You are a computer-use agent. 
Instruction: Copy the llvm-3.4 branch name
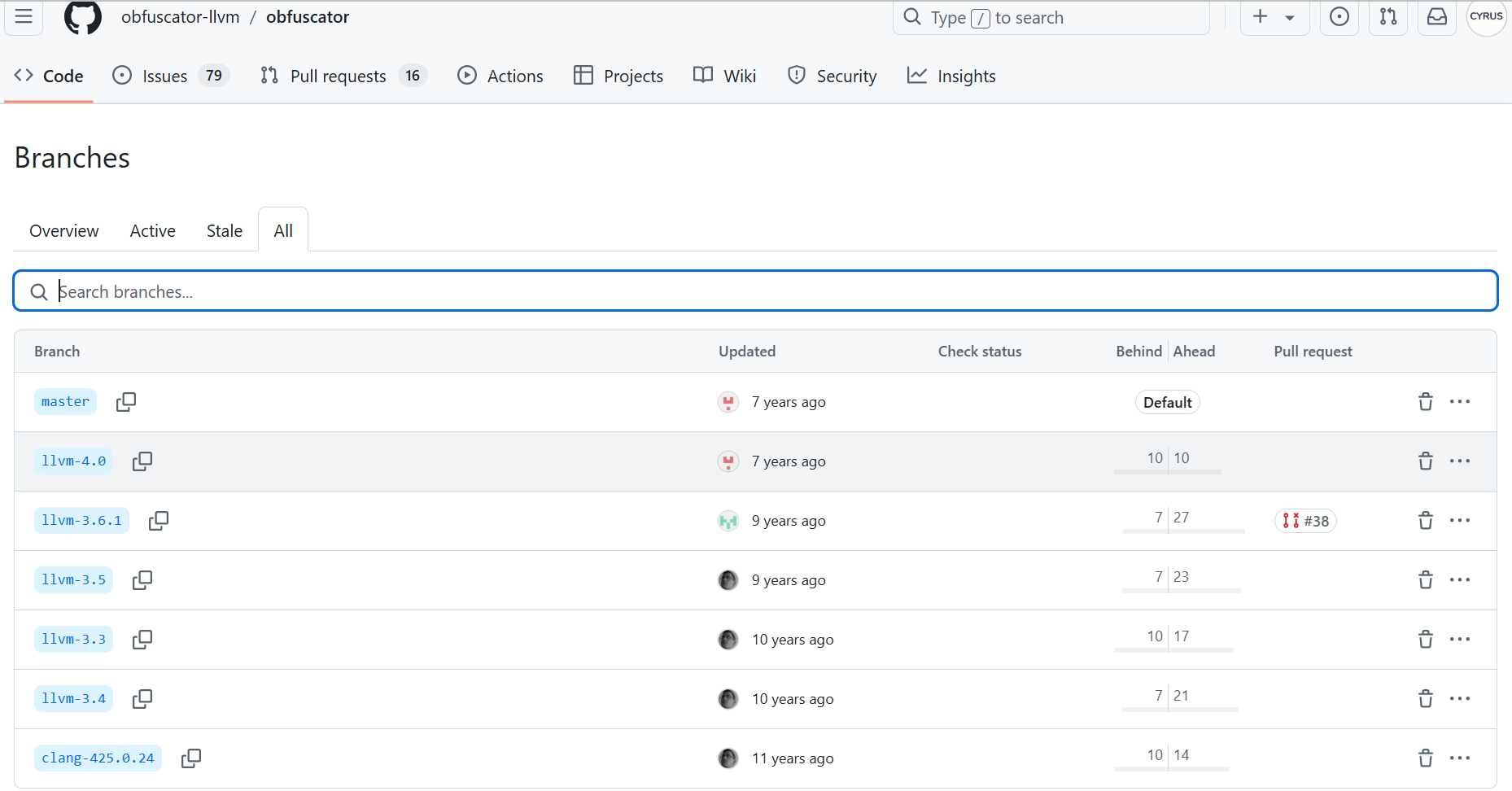[x=142, y=698]
